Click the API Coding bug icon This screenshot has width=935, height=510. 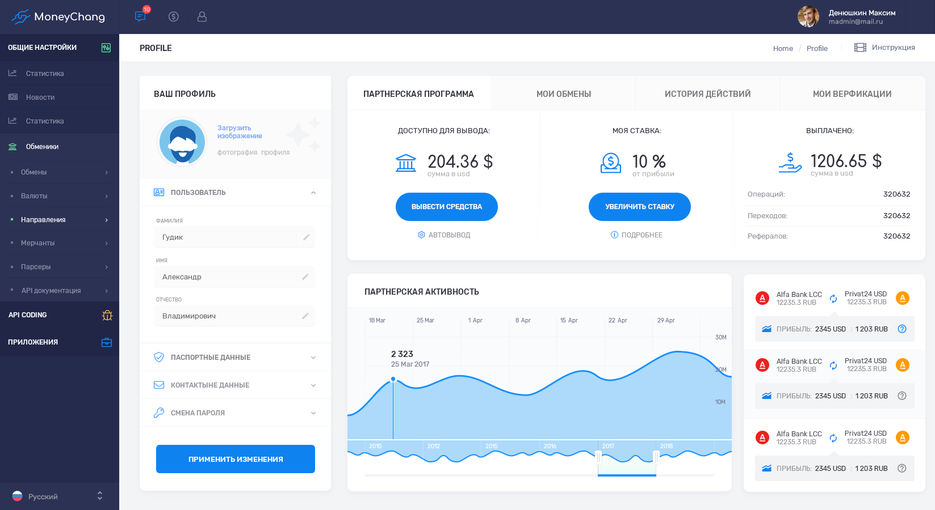point(107,315)
